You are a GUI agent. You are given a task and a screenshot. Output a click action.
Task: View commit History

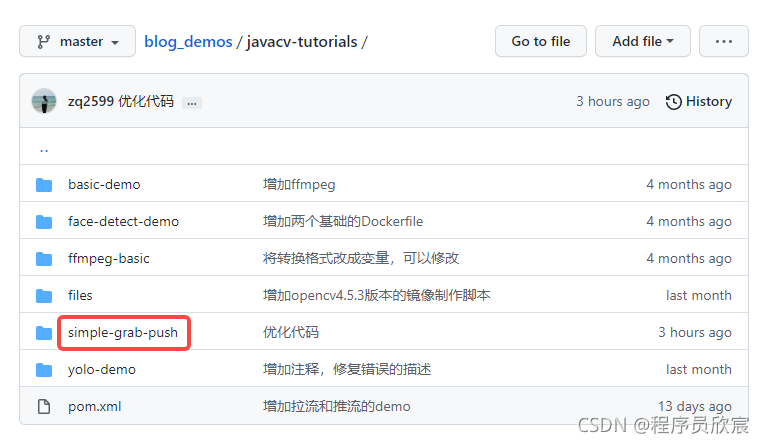point(699,101)
